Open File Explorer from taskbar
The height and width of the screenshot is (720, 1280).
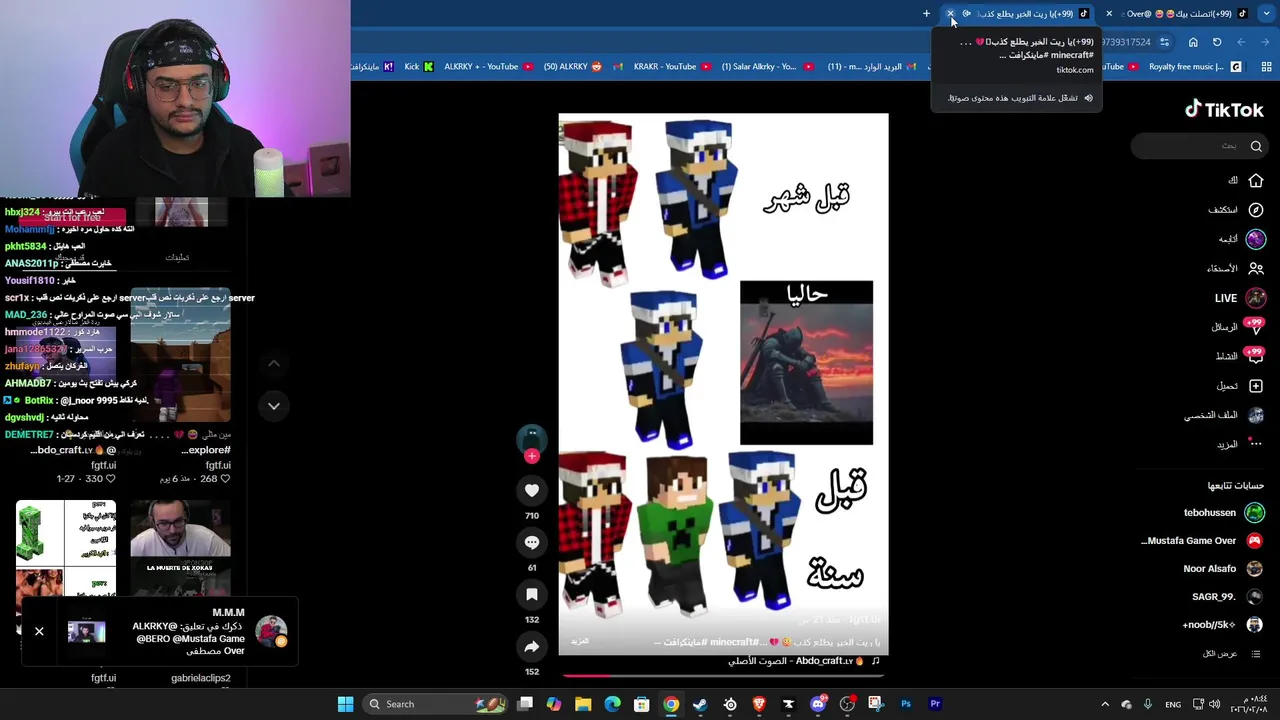tap(583, 704)
